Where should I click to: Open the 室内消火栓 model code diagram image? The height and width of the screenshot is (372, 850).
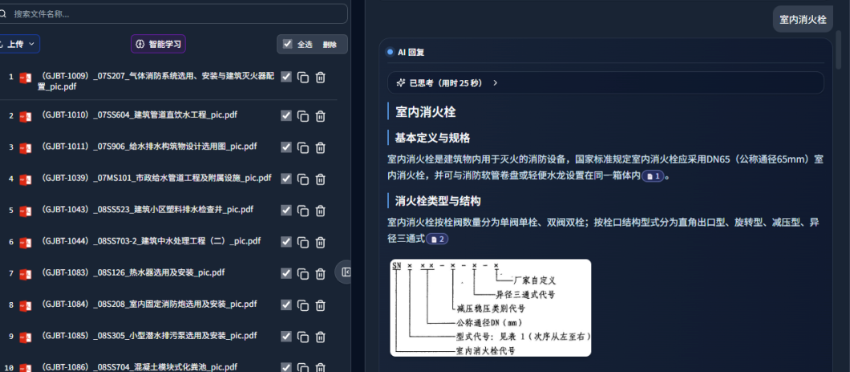pyautogui.click(x=491, y=307)
